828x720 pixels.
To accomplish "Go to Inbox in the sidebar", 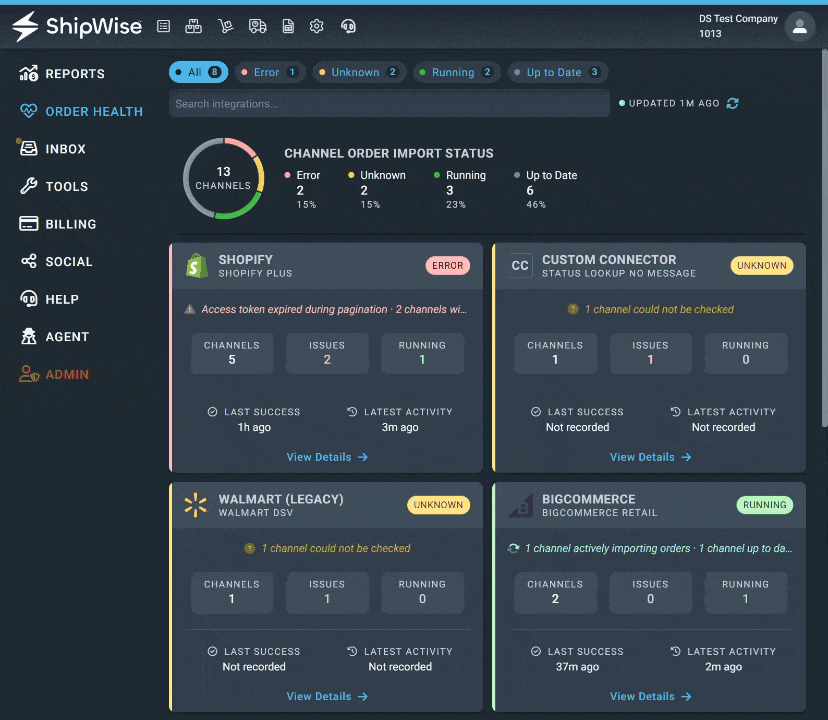I will pos(52,148).
